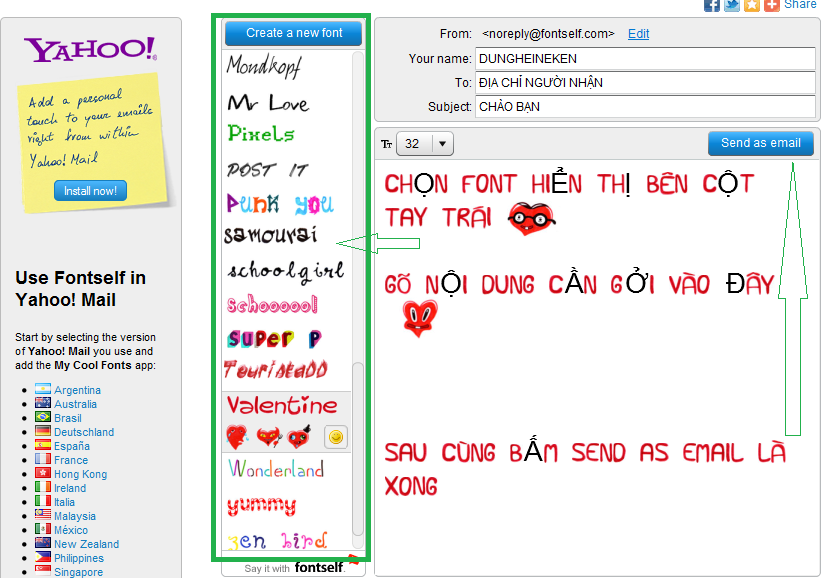Click the To recipient field
Screen dimensions: 821x578
click(x=645, y=83)
